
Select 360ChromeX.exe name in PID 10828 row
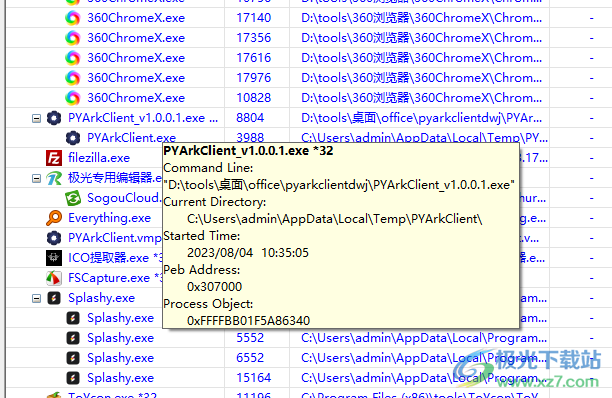coord(136,98)
